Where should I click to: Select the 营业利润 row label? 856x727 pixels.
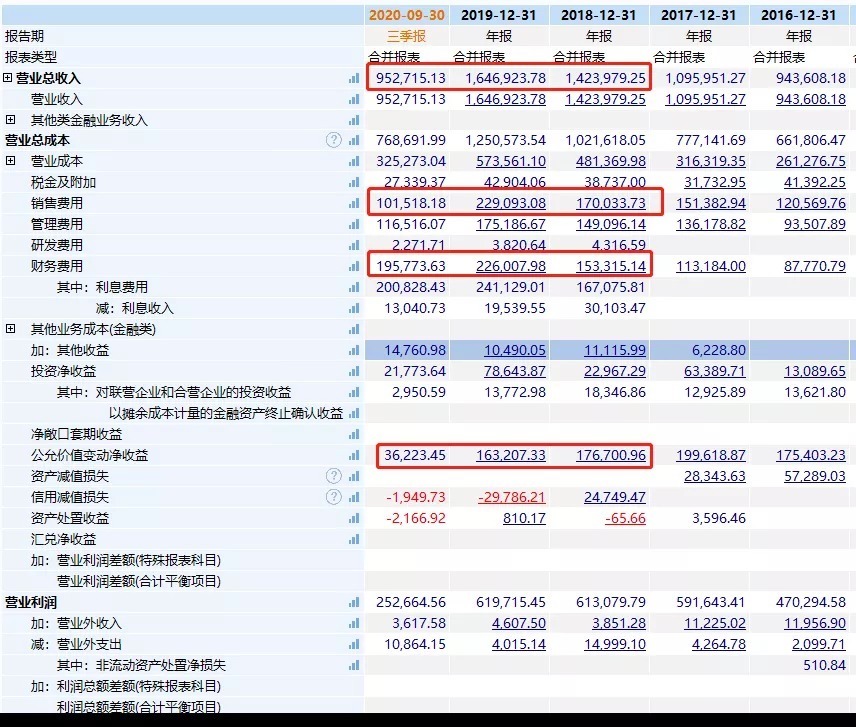tap(31, 603)
